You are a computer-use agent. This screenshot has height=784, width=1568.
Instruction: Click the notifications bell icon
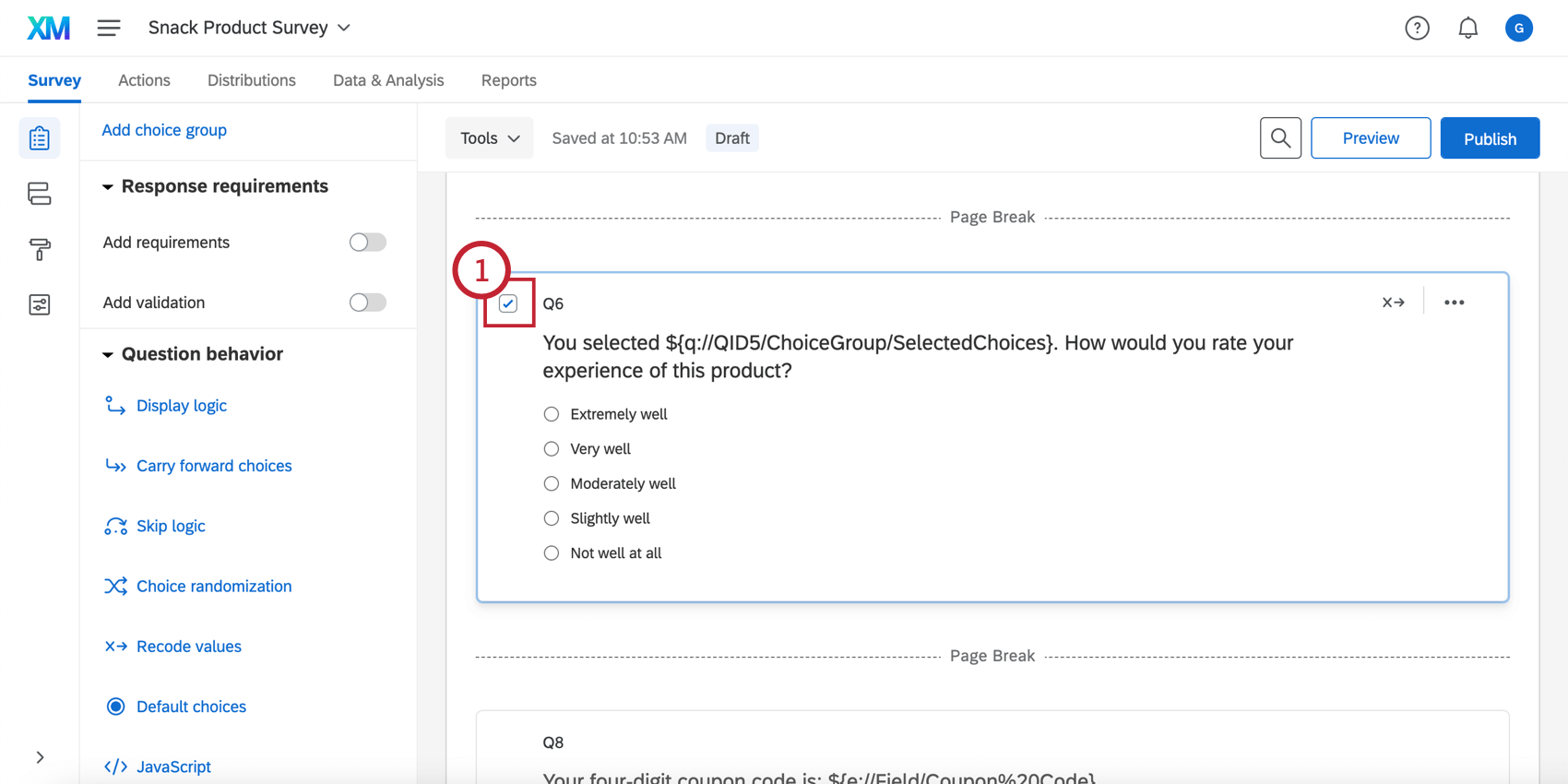1467,29
